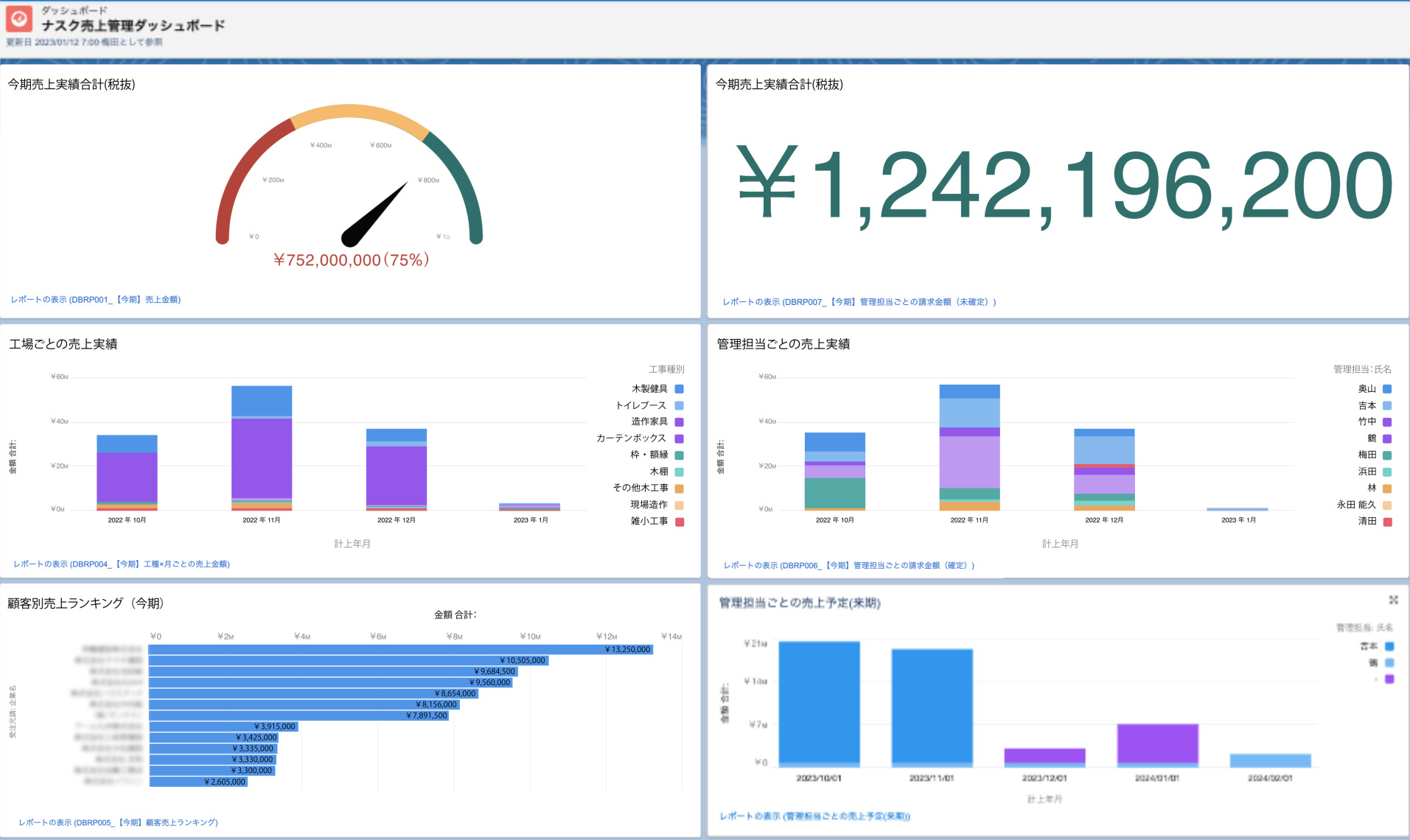Click the ¥8,654,000 ranking bar
This screenshot has height=840, width=1410.
click(314, 693)
